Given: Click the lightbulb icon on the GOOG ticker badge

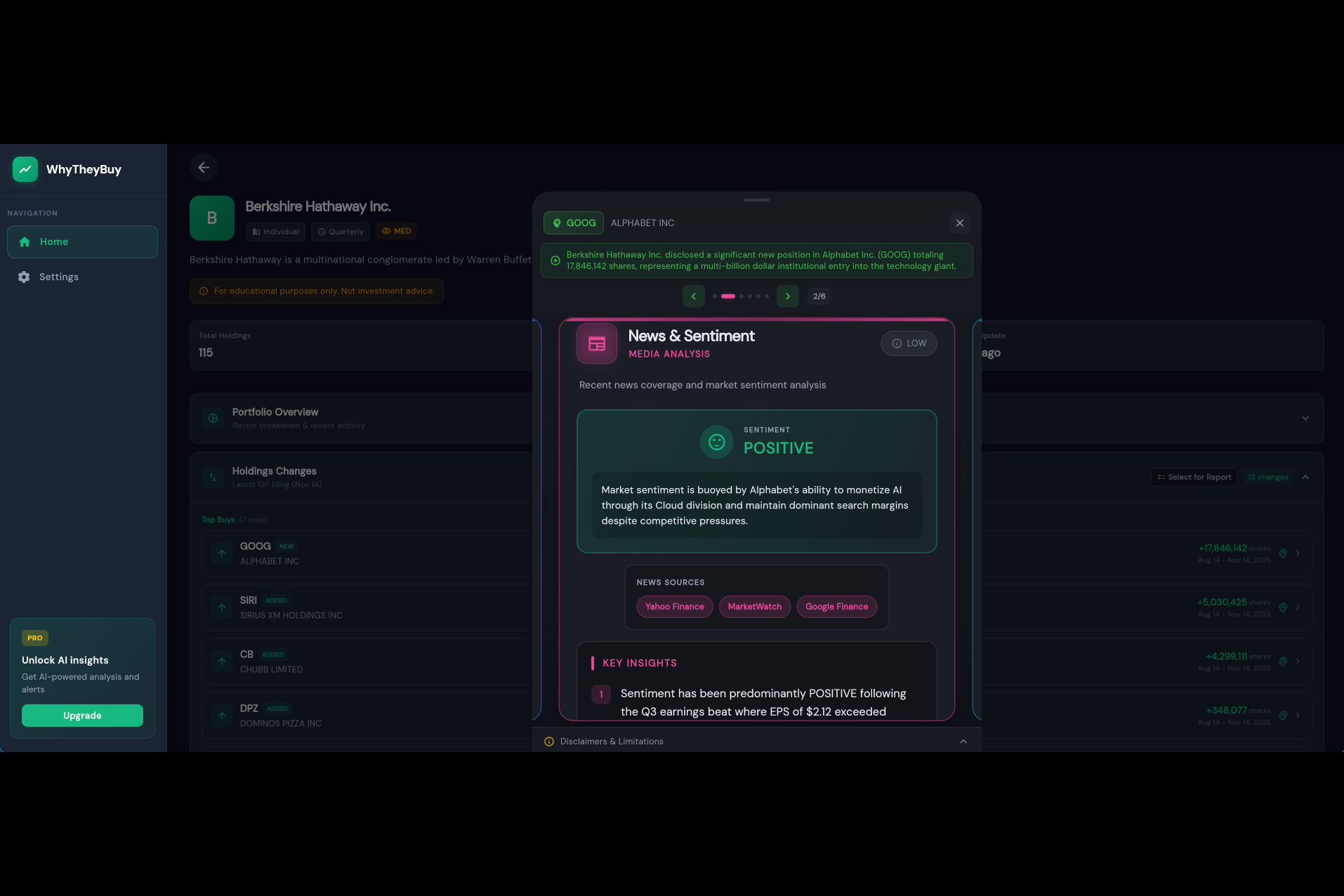Looking at the screenshot, I should (557, 223).
